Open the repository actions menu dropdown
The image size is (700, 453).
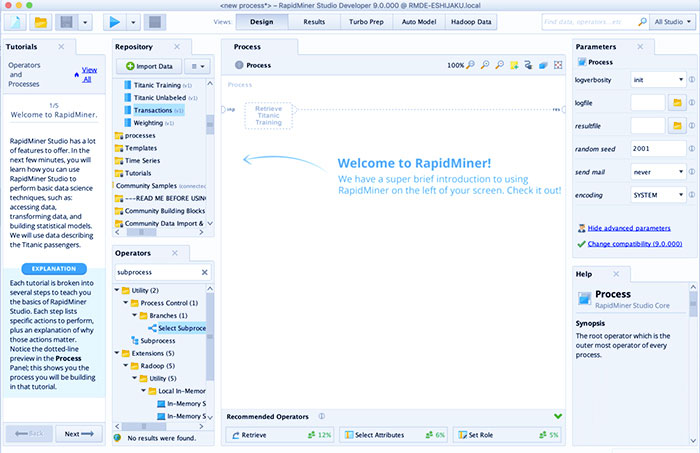(197, 66)
